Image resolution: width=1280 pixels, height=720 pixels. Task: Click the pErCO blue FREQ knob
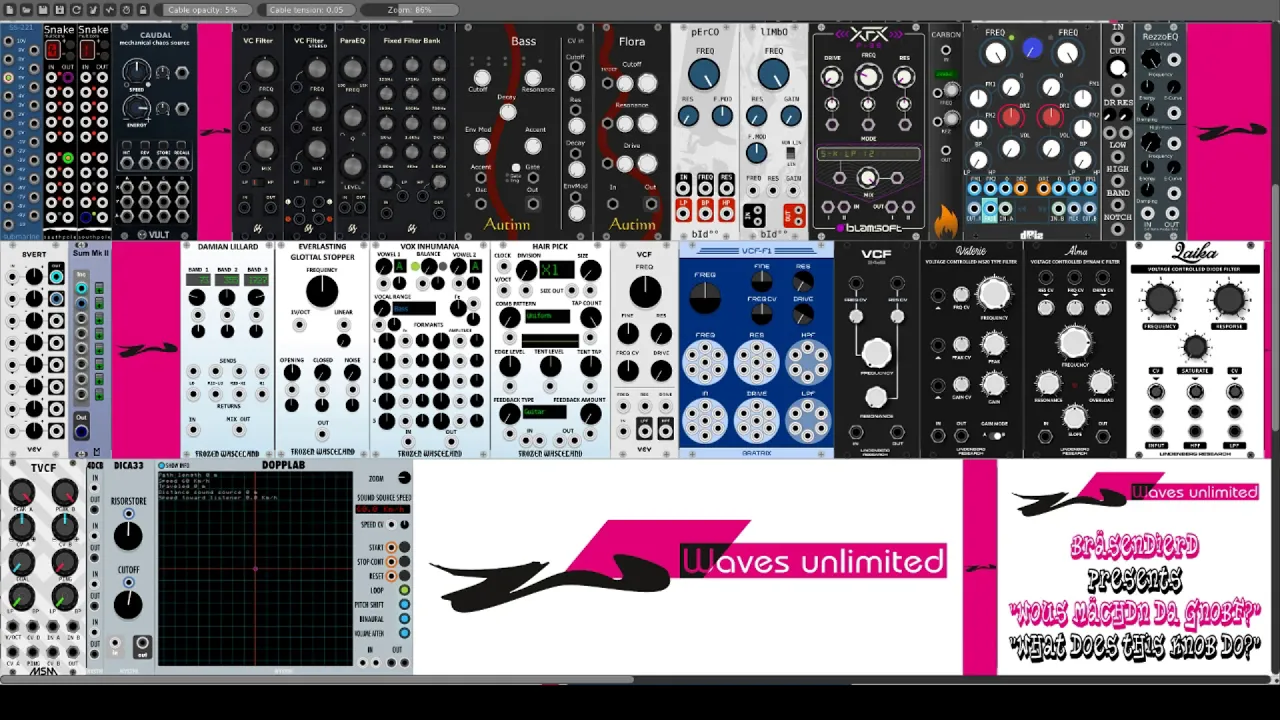(704, 74)
